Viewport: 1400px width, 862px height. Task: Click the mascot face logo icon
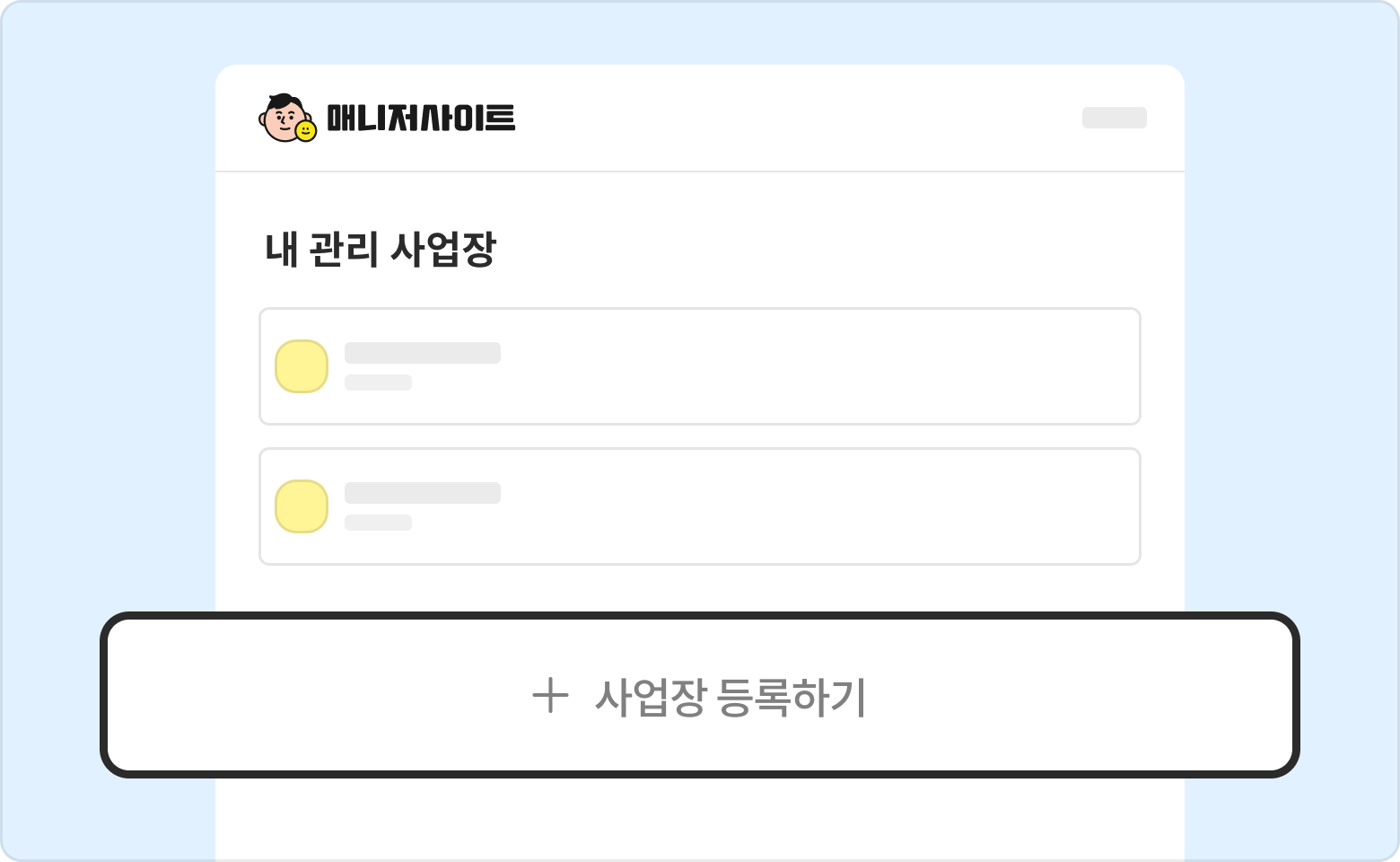pos(282,119)
